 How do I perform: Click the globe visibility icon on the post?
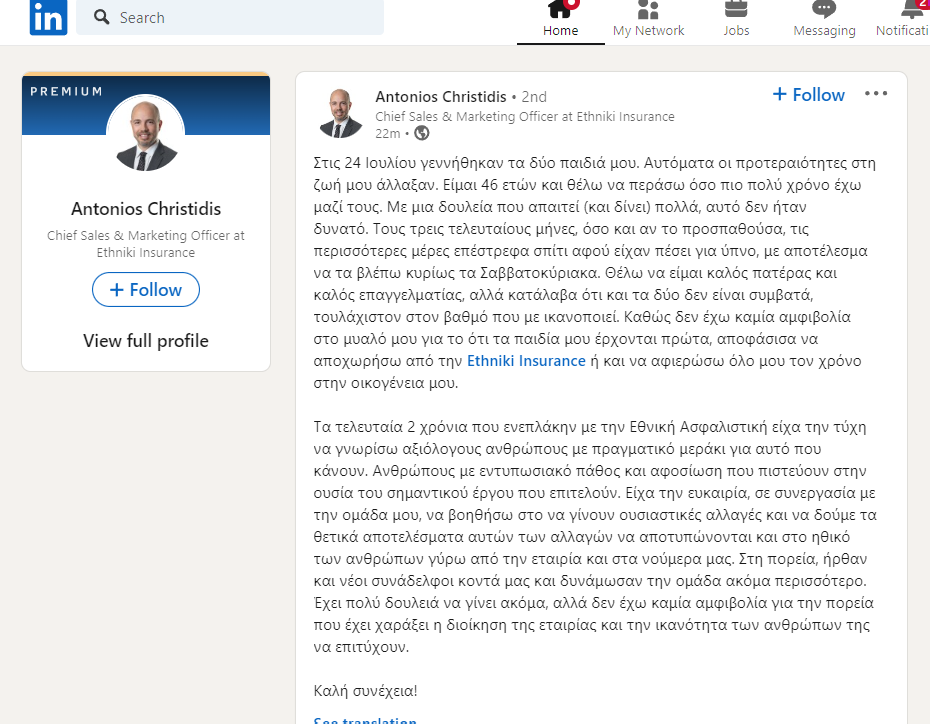[421, 133]
